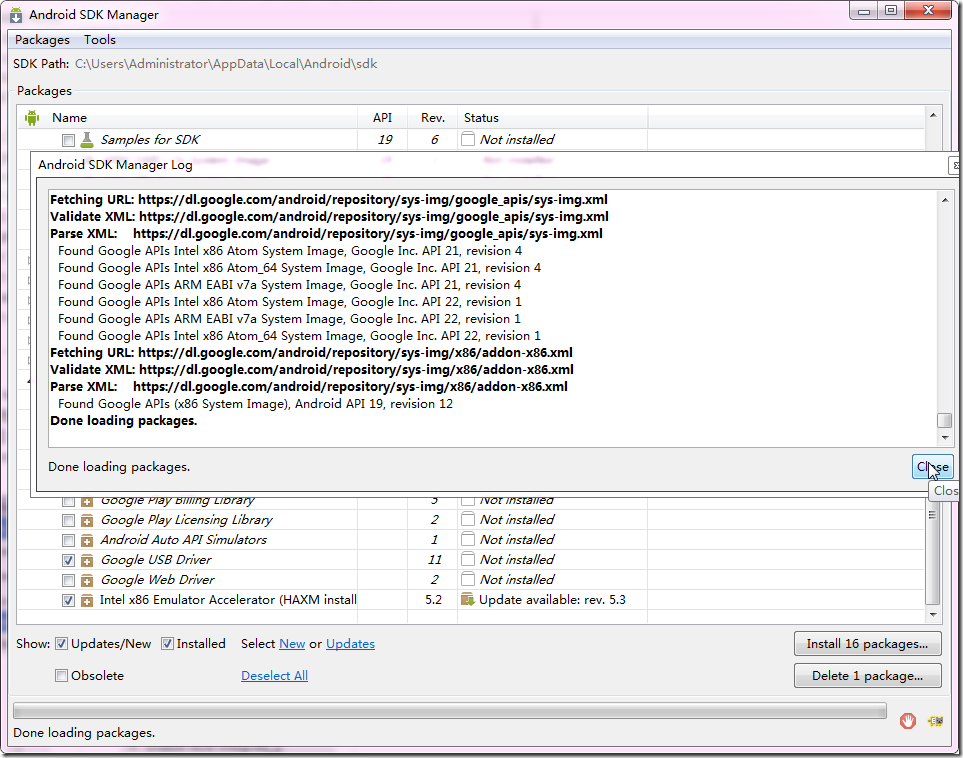This screenshot has width=963, height=758.
Task: Enable the Obsolete show filter checkbox
Action: 61,676
